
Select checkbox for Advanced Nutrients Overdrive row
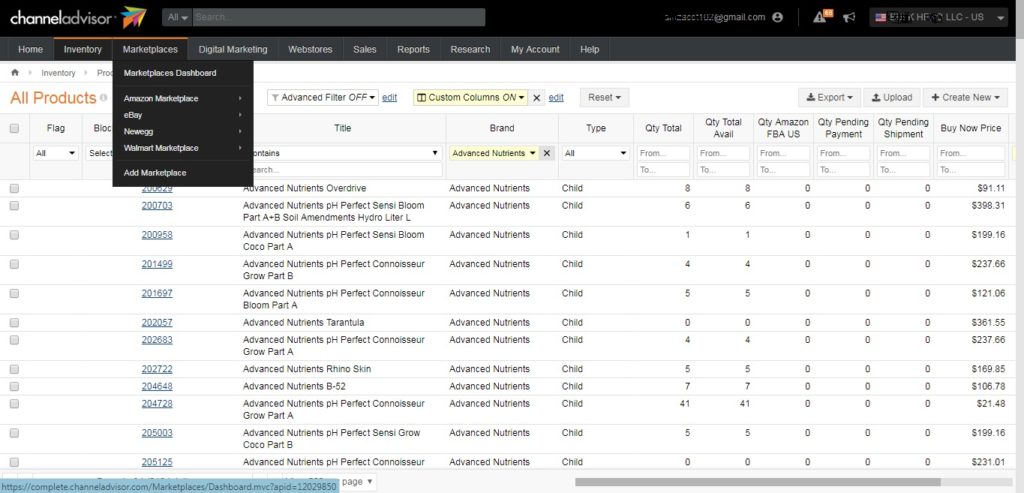14,188
